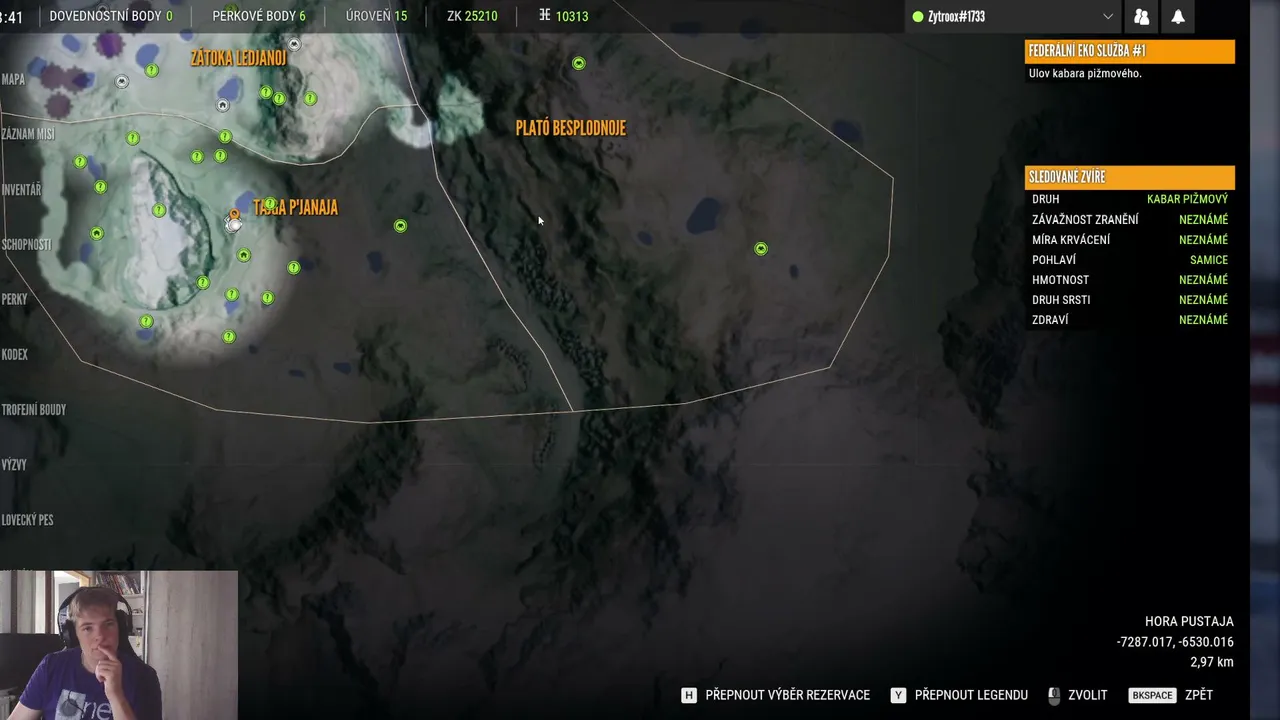Click the mission text 'Ulov kabara pižmového.'
The image size is (1280, 720).
(1085, 74)
